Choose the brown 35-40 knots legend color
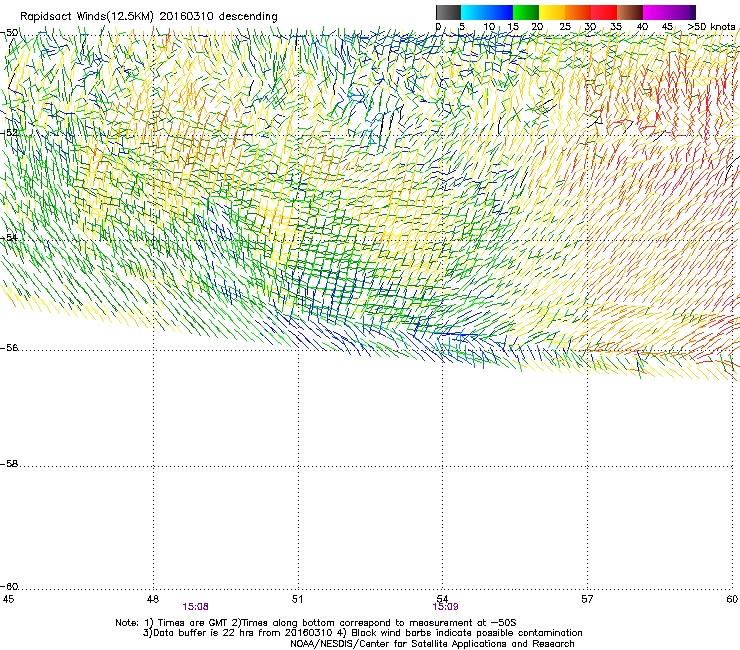Screen dimensions: 740x650 click(630, 12)
